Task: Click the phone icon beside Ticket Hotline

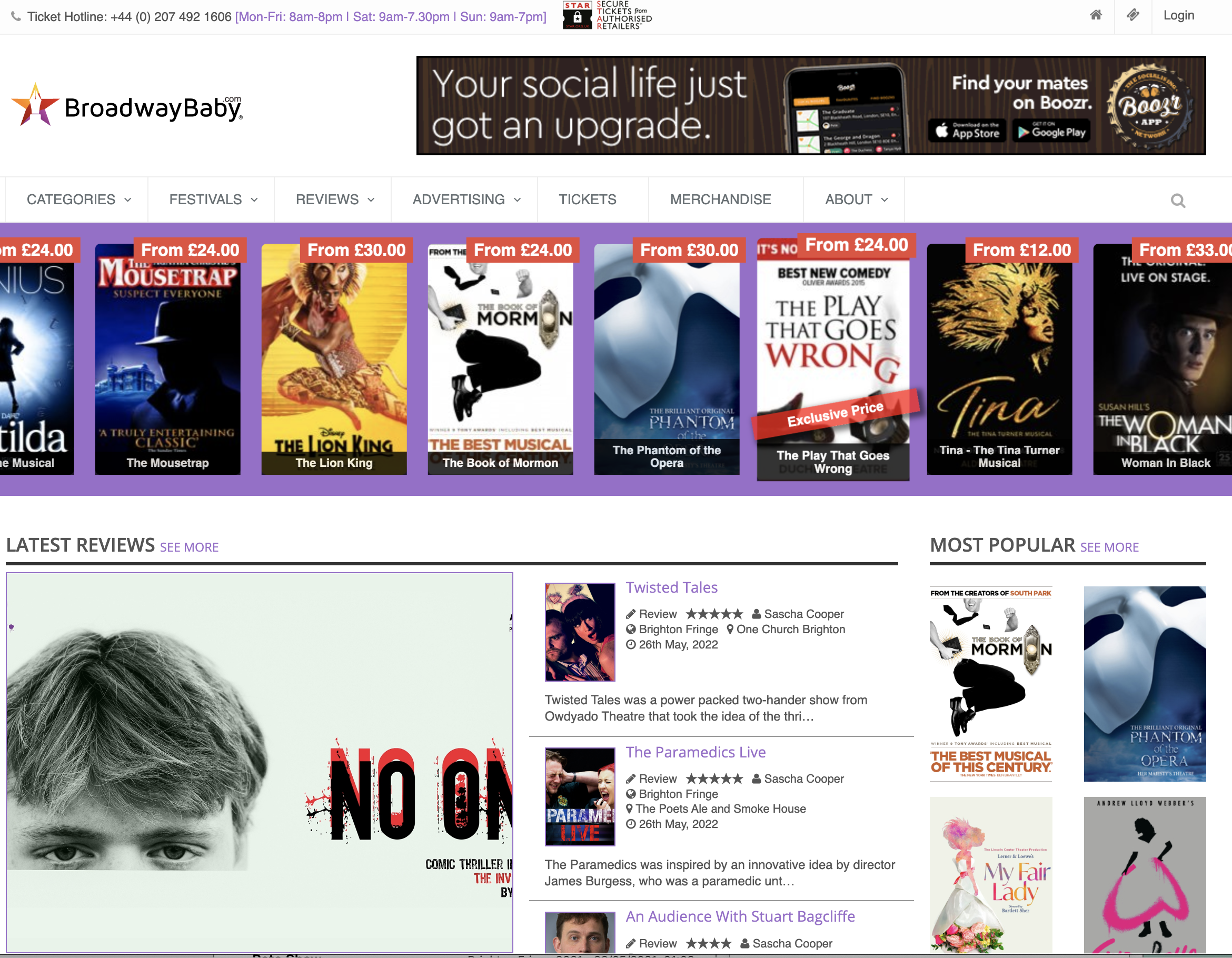Action: pos(16,16)
